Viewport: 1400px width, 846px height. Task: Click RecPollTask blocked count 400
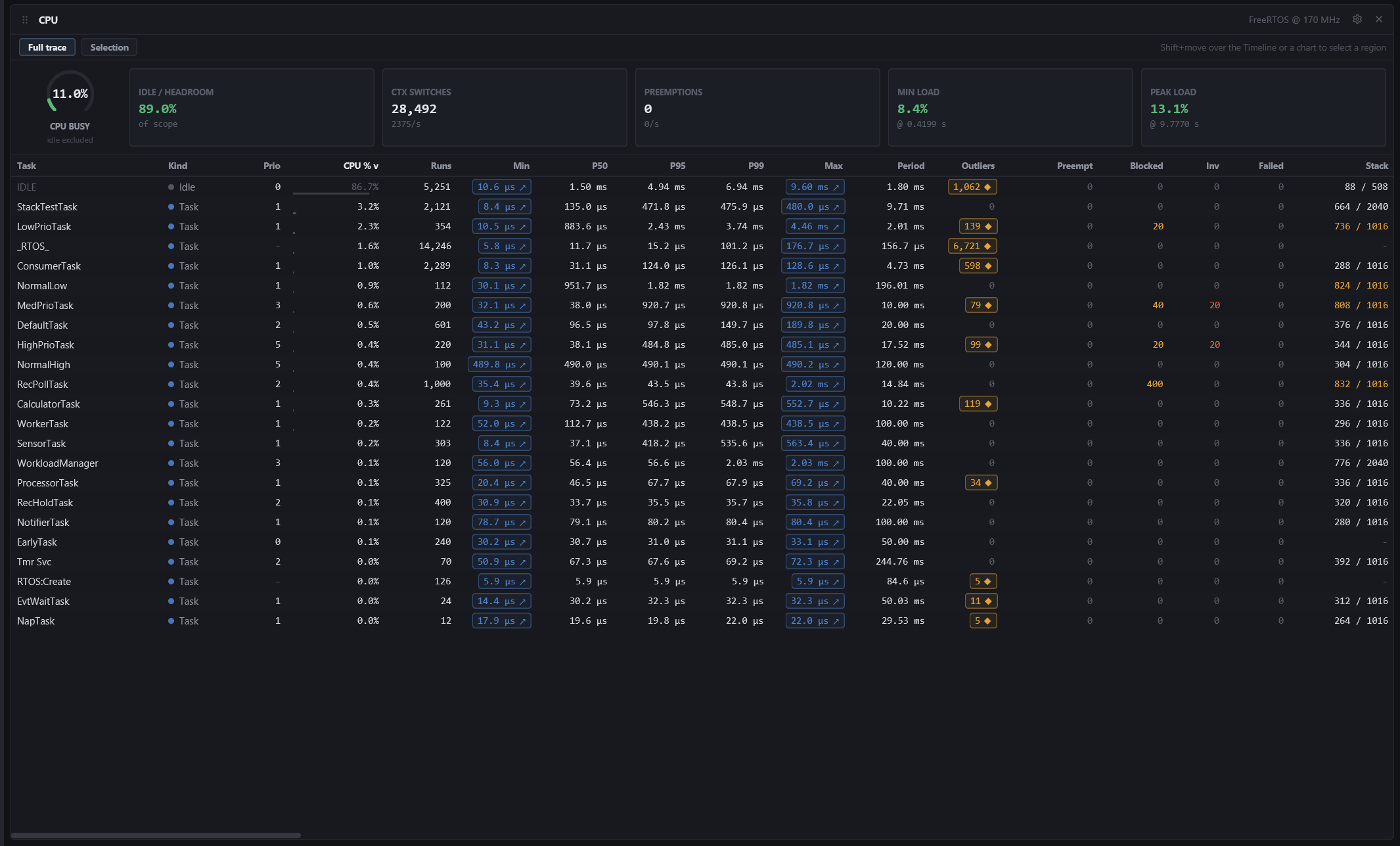[1154, 384]
